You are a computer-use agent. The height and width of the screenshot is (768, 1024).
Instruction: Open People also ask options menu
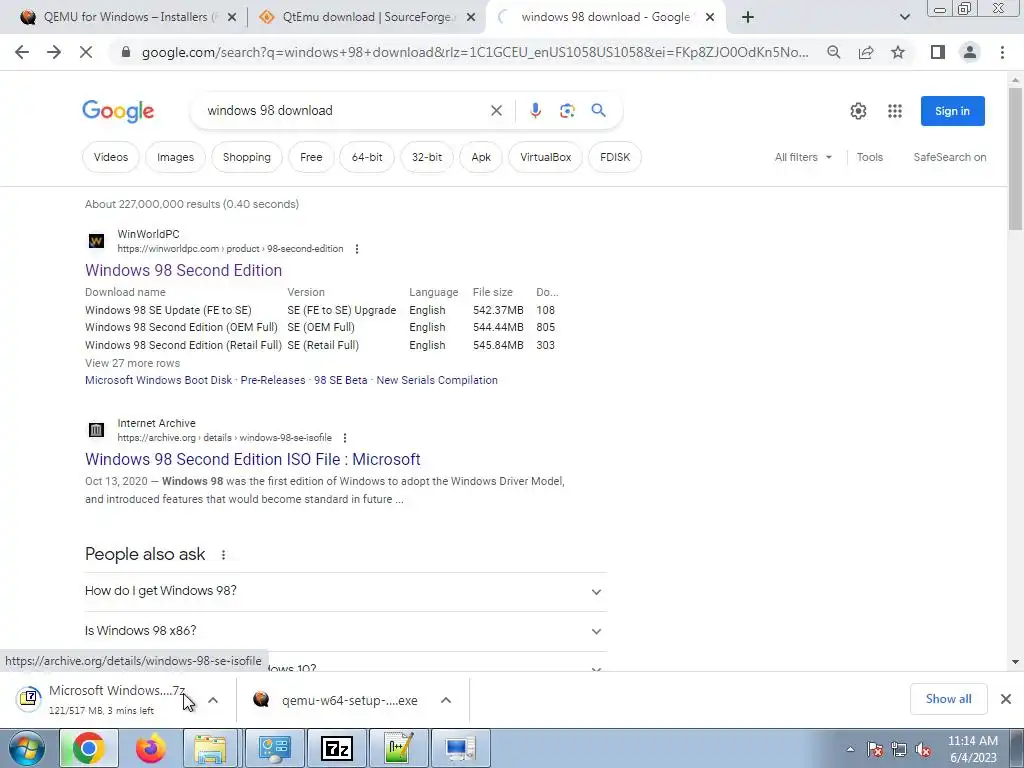tap(223, 554)
